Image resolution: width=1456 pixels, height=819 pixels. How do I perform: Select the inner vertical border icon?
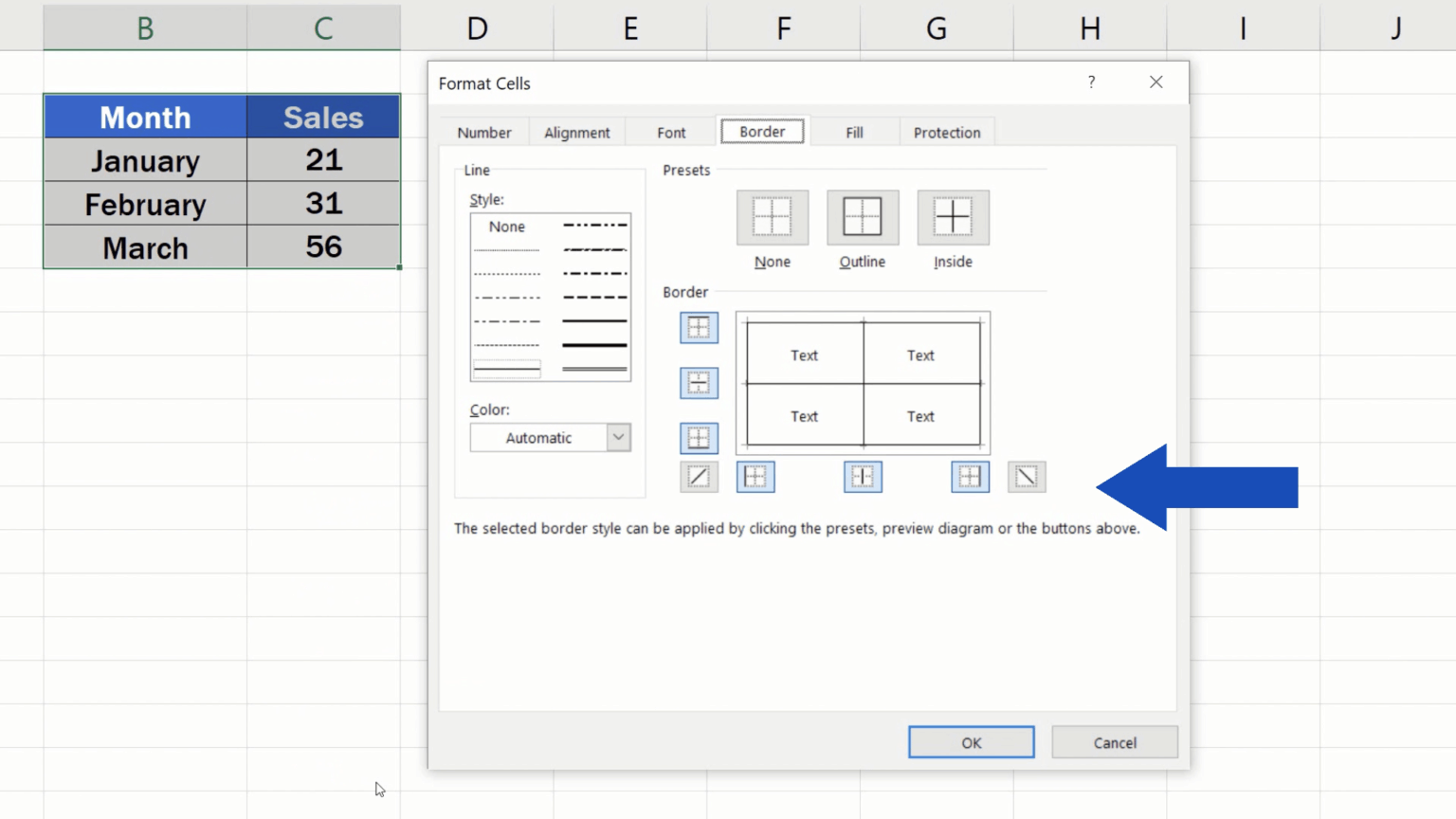pyautogui.click(x=863, y=477)
